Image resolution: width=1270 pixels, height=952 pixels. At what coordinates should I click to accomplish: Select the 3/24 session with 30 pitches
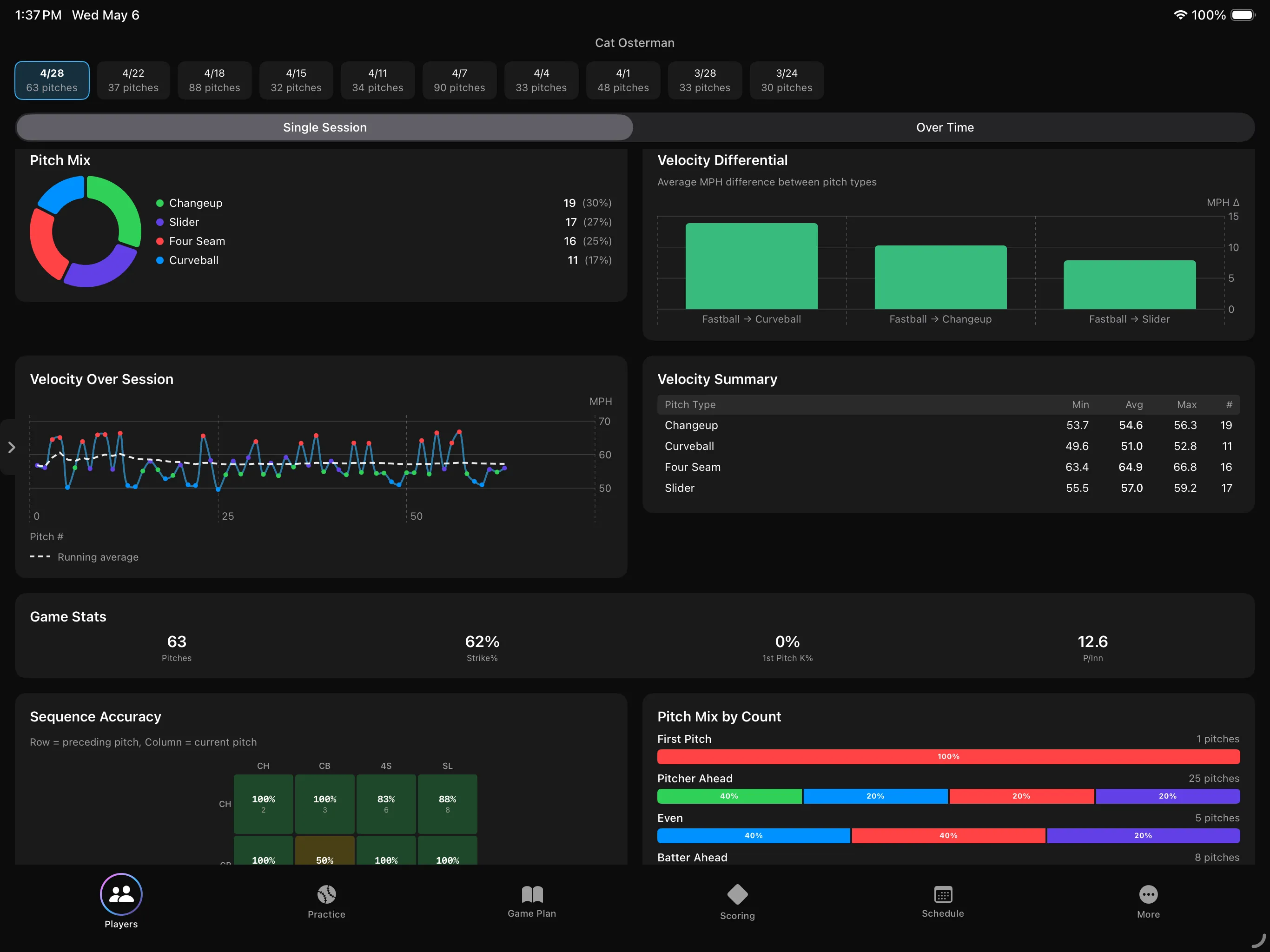[787, 80]
